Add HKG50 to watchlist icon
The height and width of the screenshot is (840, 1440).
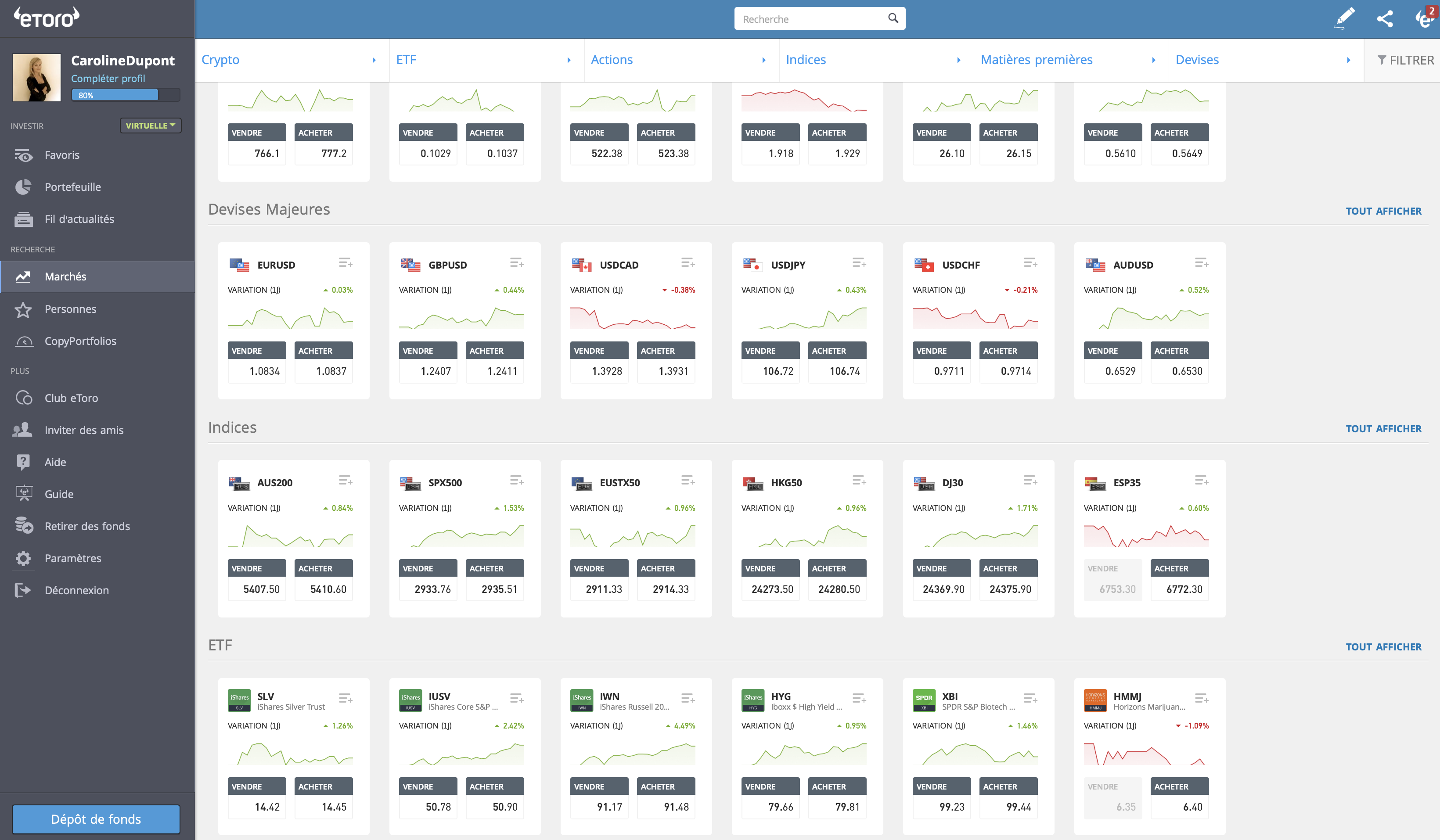click(859, 480)
